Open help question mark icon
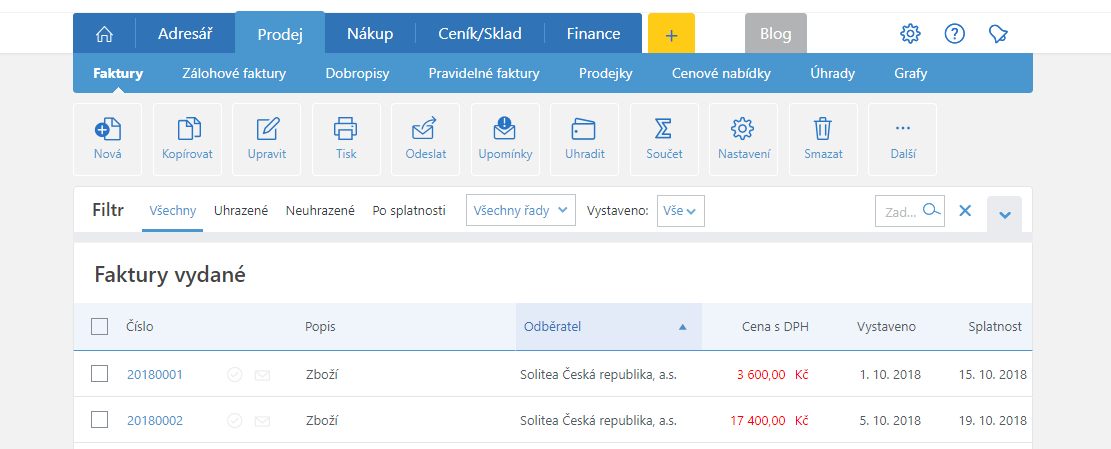The height and width of the screenshot is (449, 1111). [954, 33]
